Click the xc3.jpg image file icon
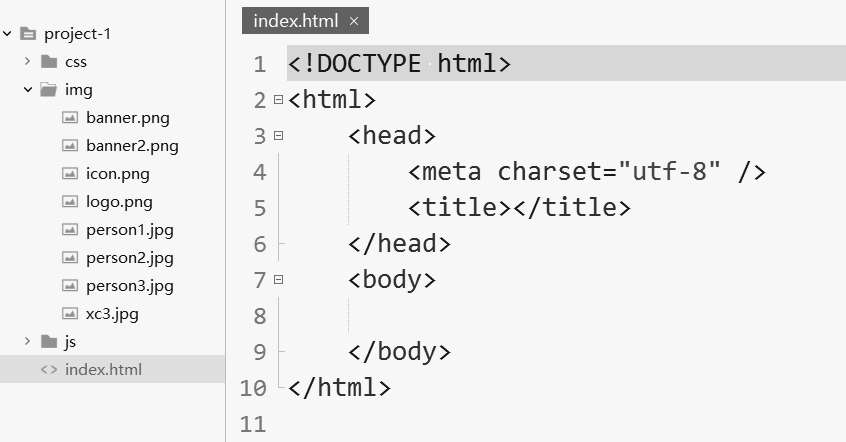The width and height of the screenshot is (846, 442). (70, 313)
